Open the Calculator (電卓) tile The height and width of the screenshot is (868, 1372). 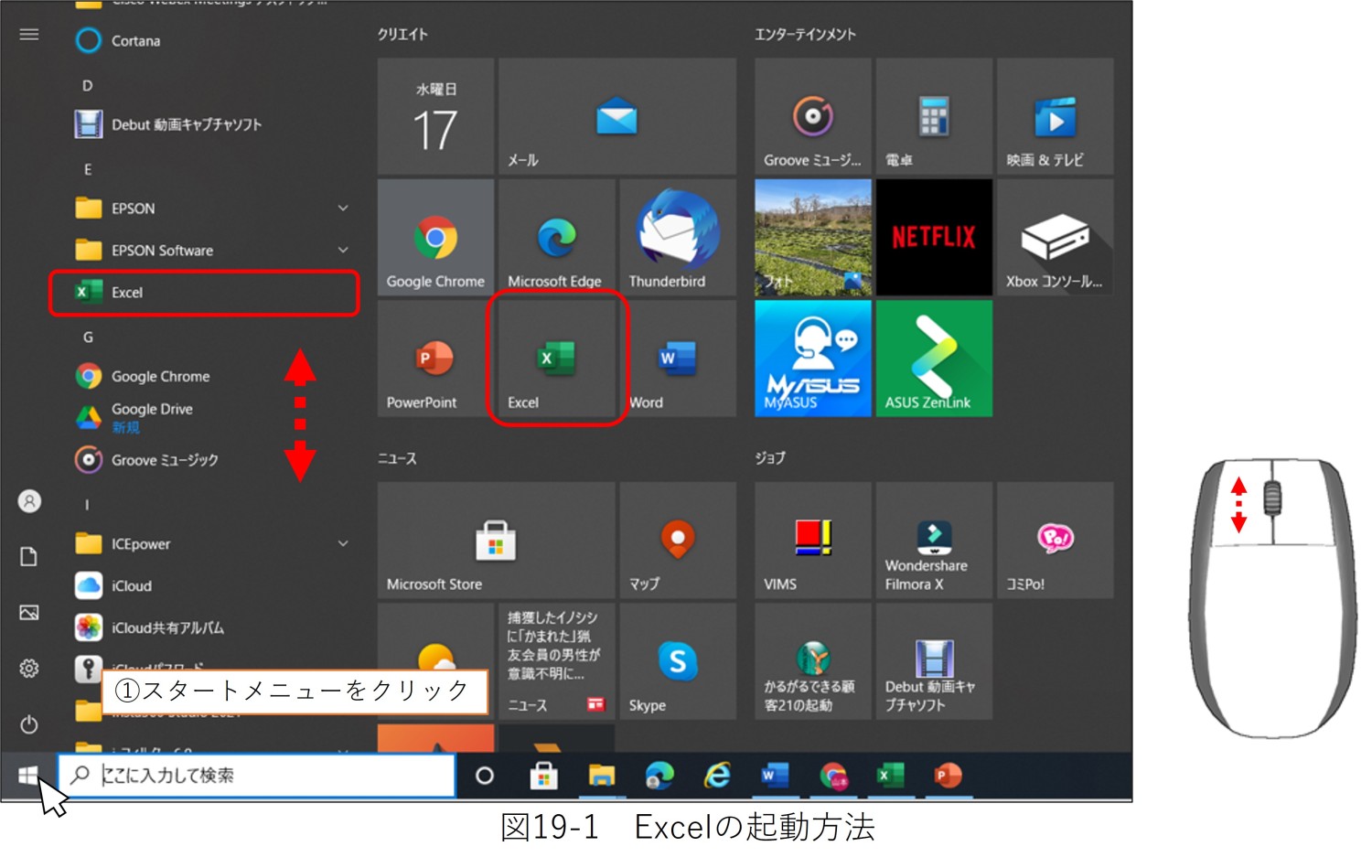click(x=934, y=116)
